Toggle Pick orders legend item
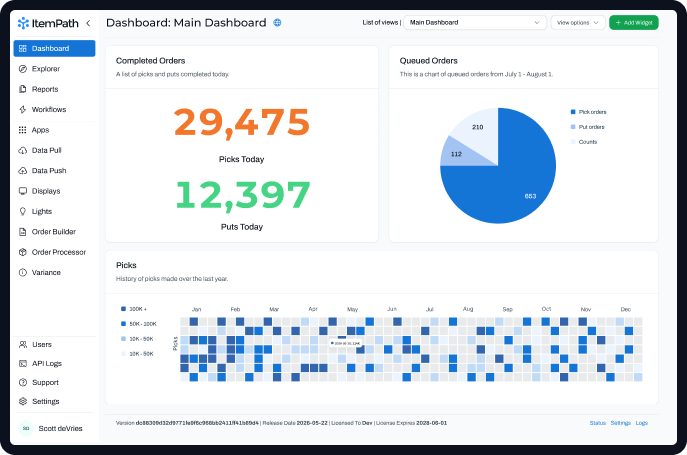687x455 pixels. click(588, 112)
